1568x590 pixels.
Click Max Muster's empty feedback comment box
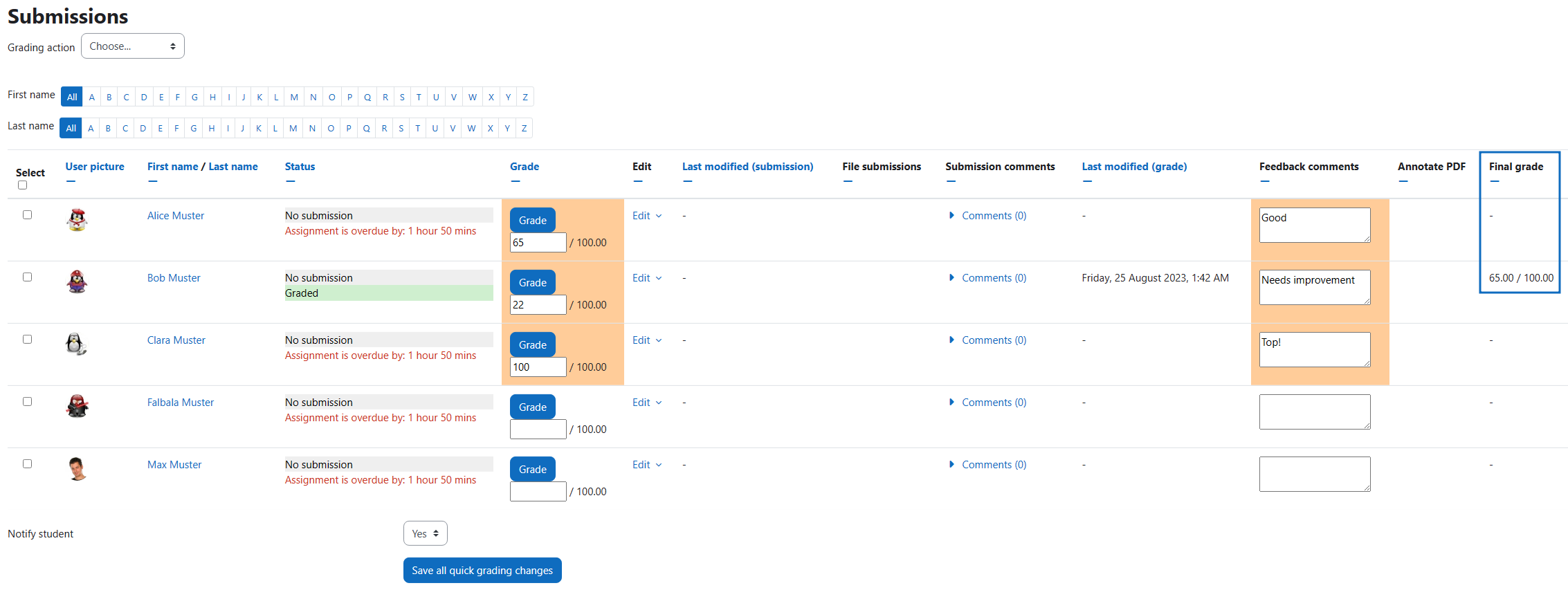[1315, 474]
